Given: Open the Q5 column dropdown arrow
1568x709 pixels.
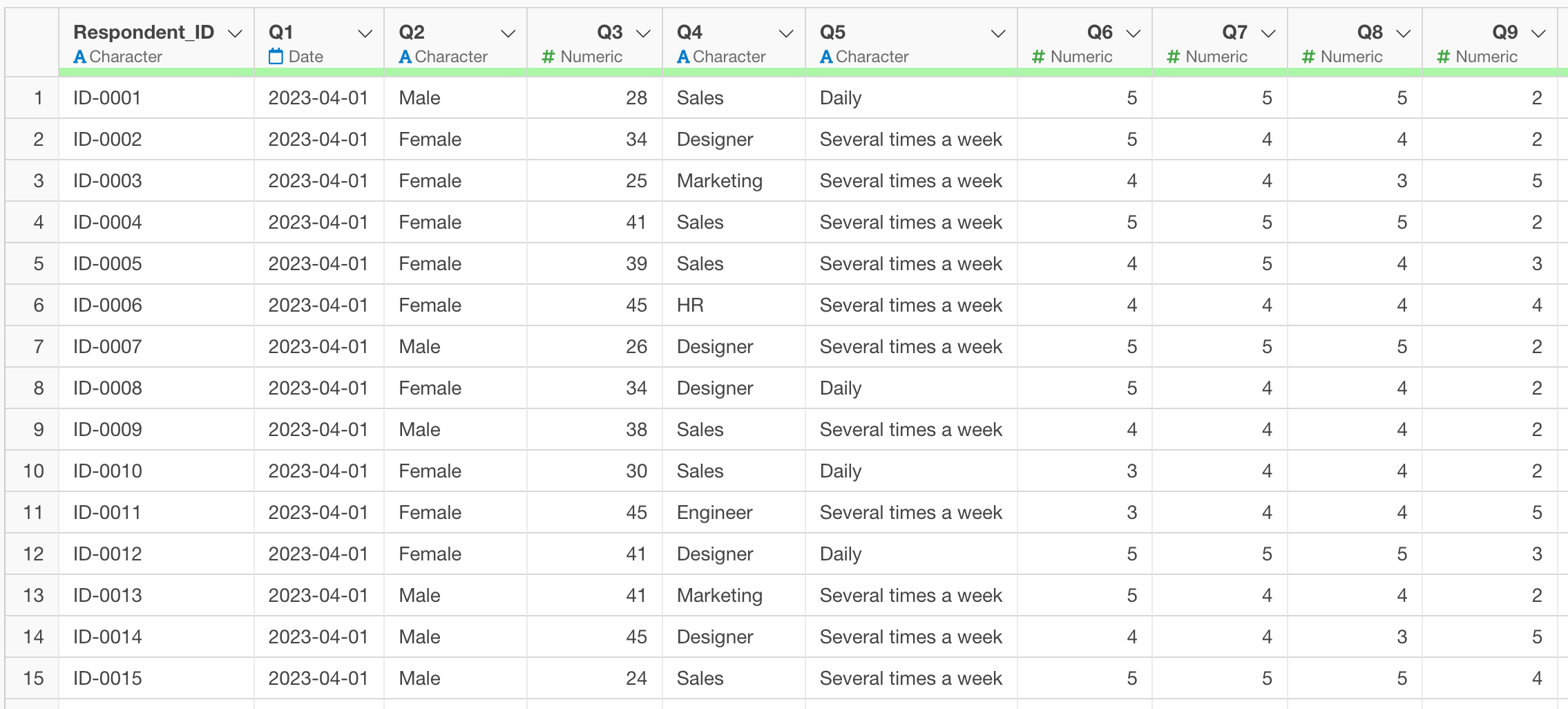Looking at the screenshot, I should coord(998,33).
